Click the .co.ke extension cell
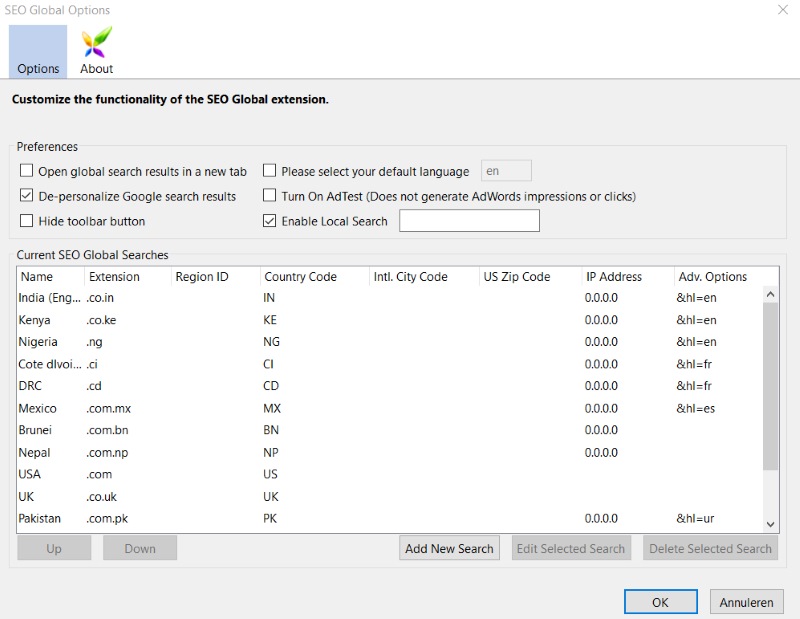The image size is (800, 619). (101, 320)
